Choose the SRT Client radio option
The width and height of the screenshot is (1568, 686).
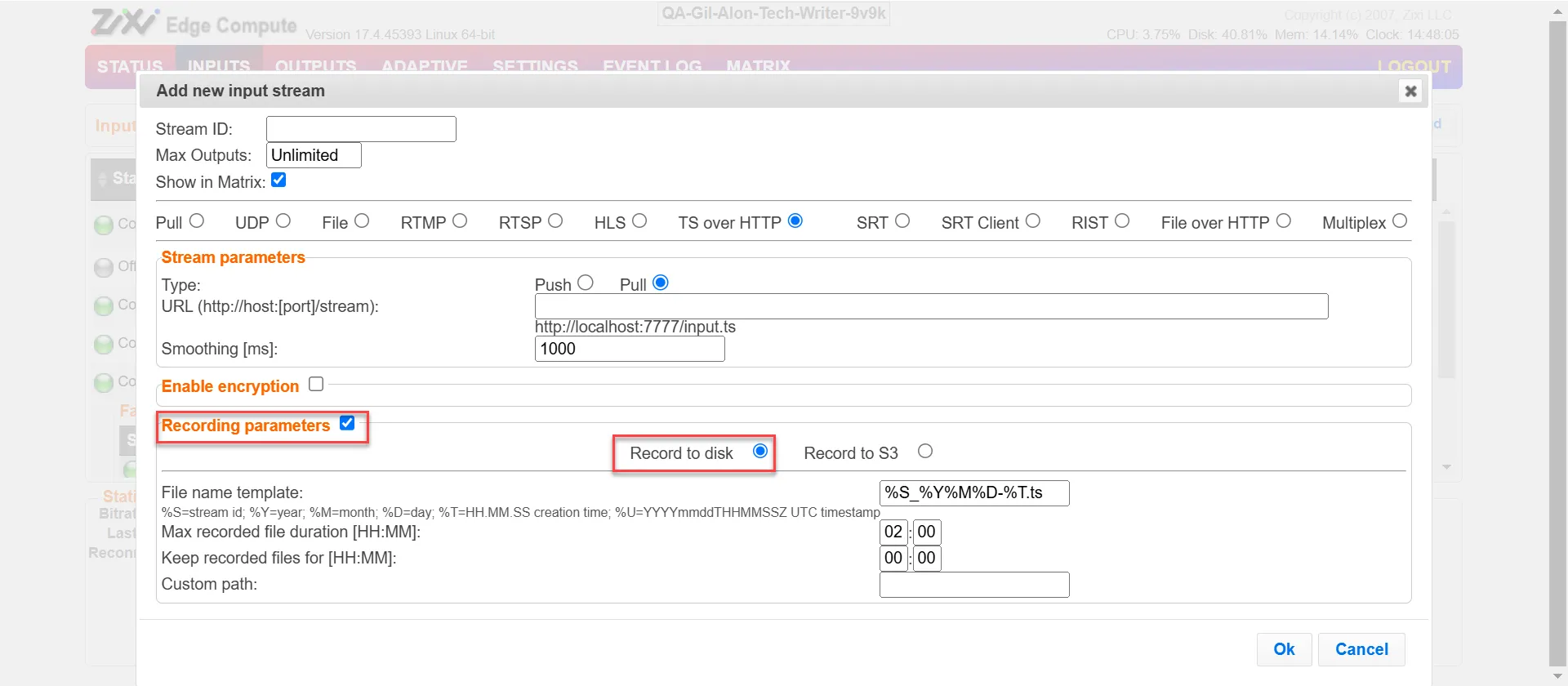tap(1033, 221)
